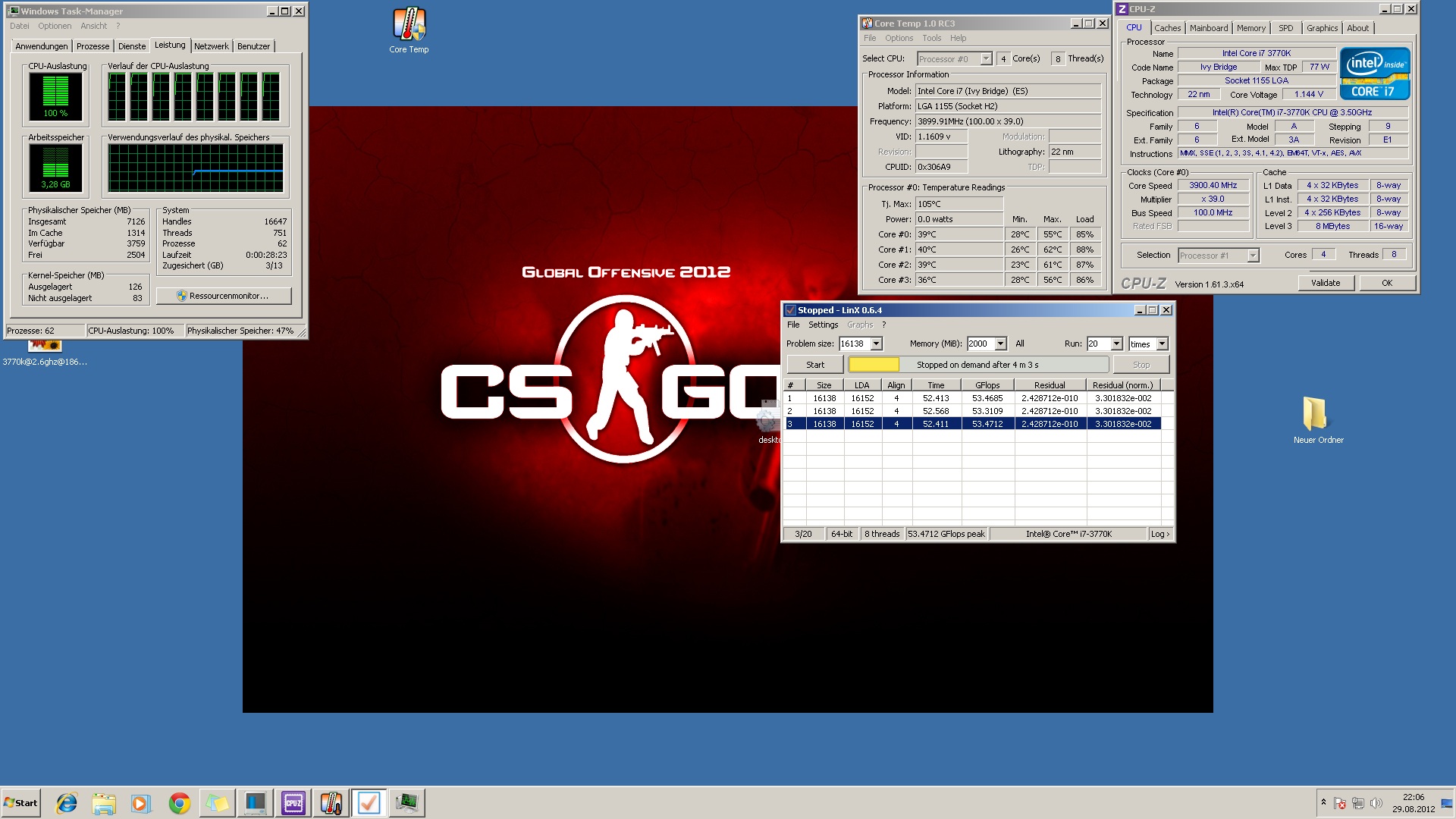Expand the Memory (MiB) dropdown in LinX
The height and width of the screenshot is (819, 1456).
point(1000,344)
